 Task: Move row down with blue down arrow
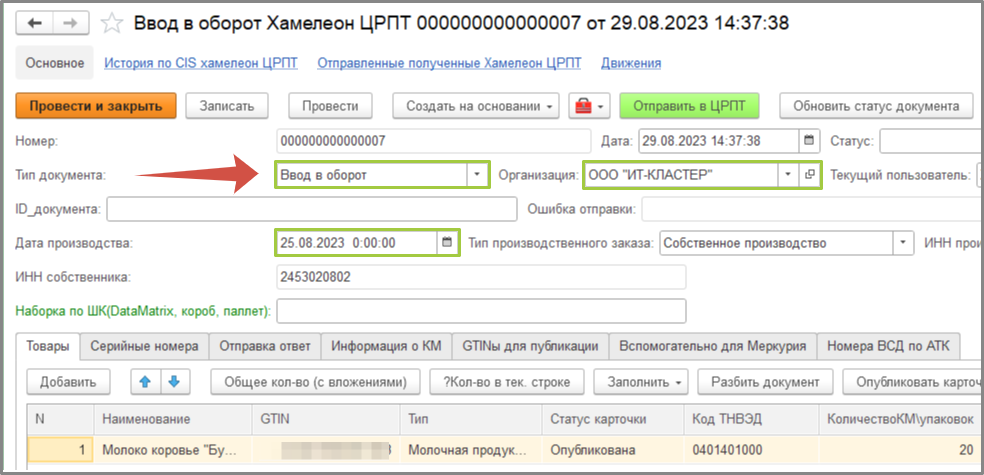pos(174,381)
